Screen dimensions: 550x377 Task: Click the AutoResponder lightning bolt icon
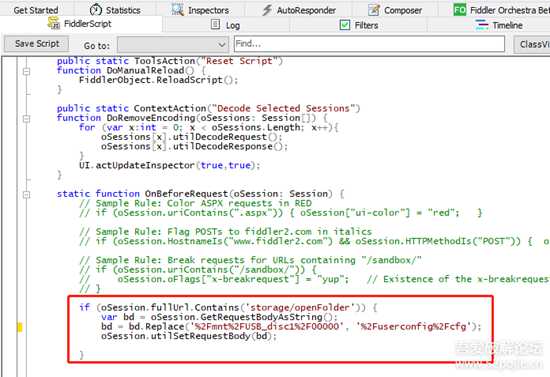267,10
